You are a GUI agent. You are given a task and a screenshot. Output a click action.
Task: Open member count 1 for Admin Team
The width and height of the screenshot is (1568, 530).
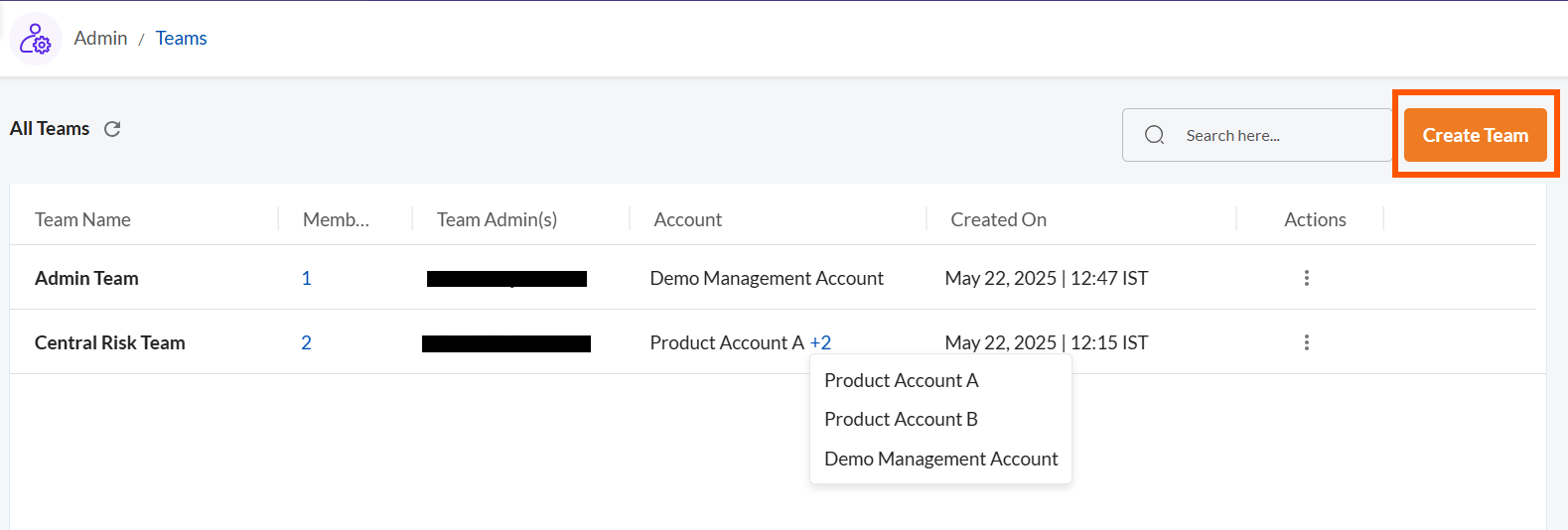click(x=306, y=278)
